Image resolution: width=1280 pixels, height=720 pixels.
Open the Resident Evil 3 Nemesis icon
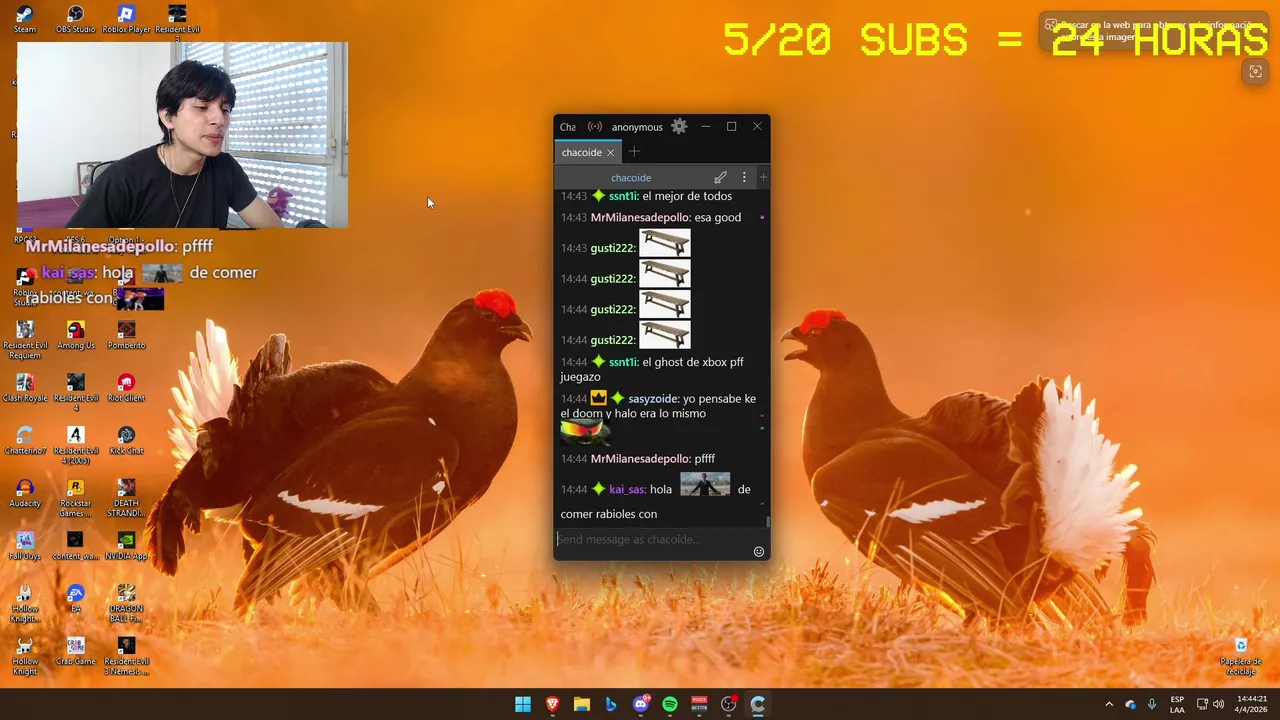[x=126, y=656]
